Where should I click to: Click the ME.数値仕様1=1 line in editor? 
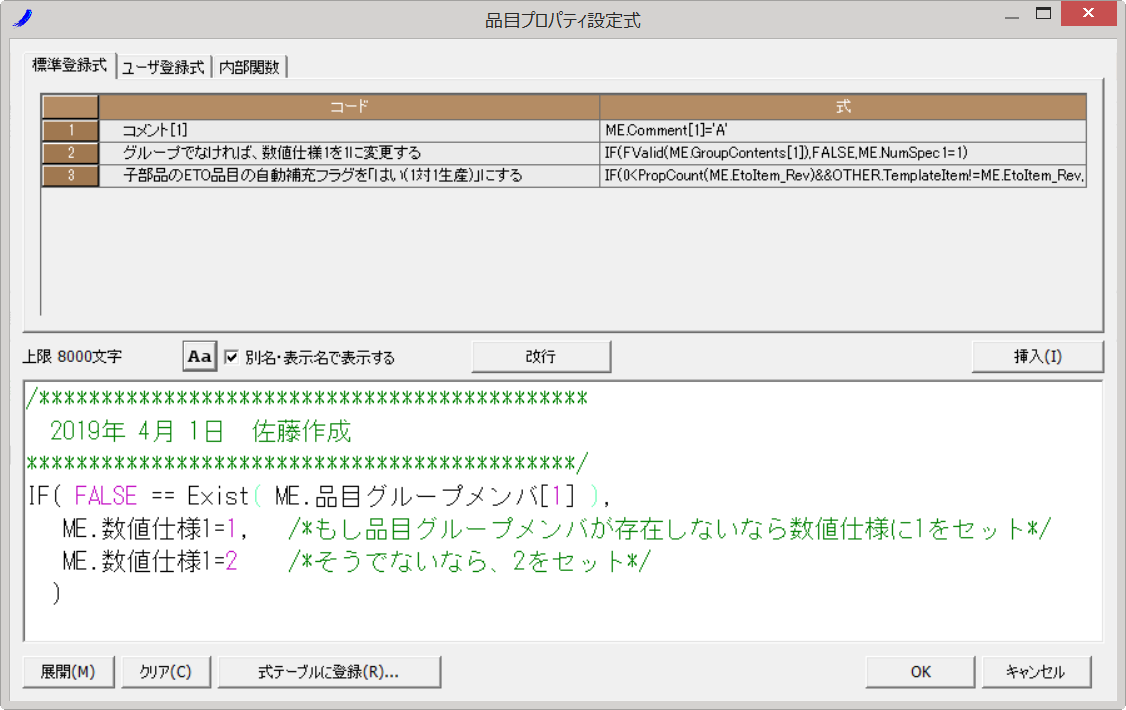557,529
